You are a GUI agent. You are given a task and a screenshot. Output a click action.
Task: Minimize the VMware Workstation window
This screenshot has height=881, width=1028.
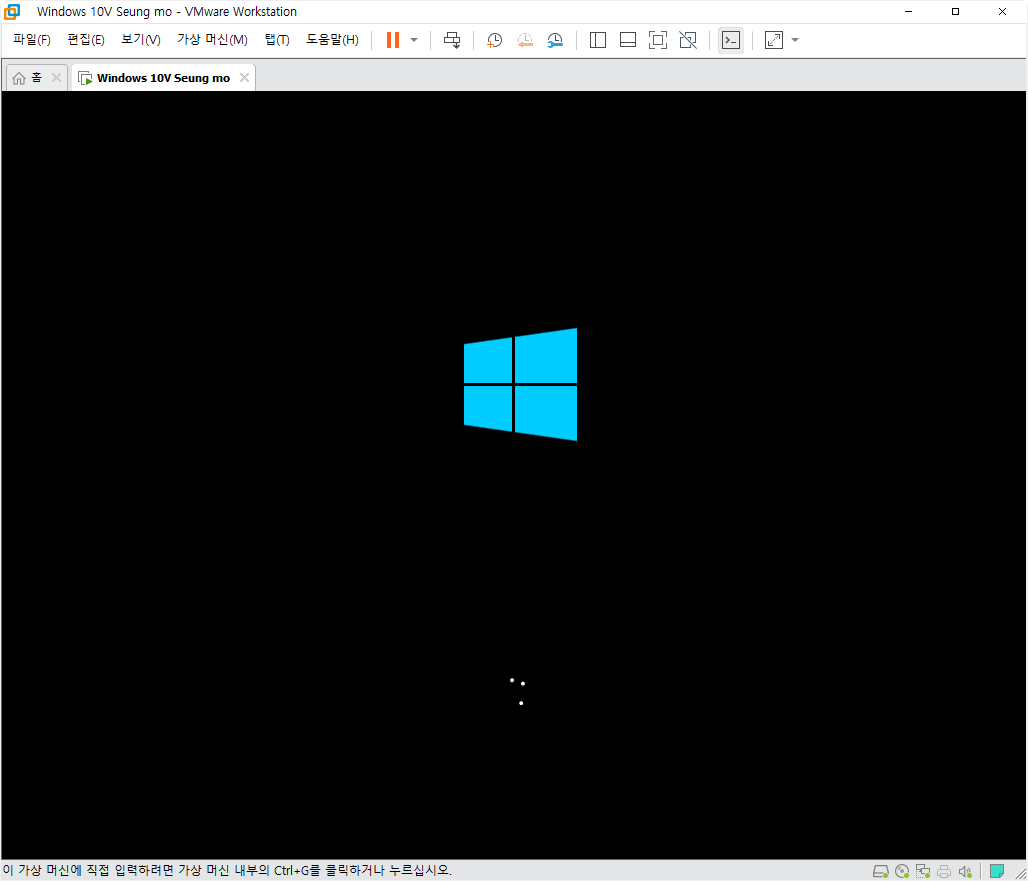pos(909,12)
